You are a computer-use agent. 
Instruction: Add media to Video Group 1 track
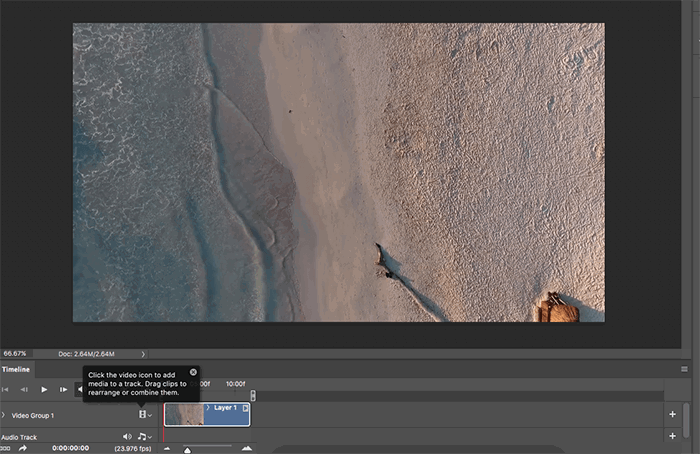672,414
